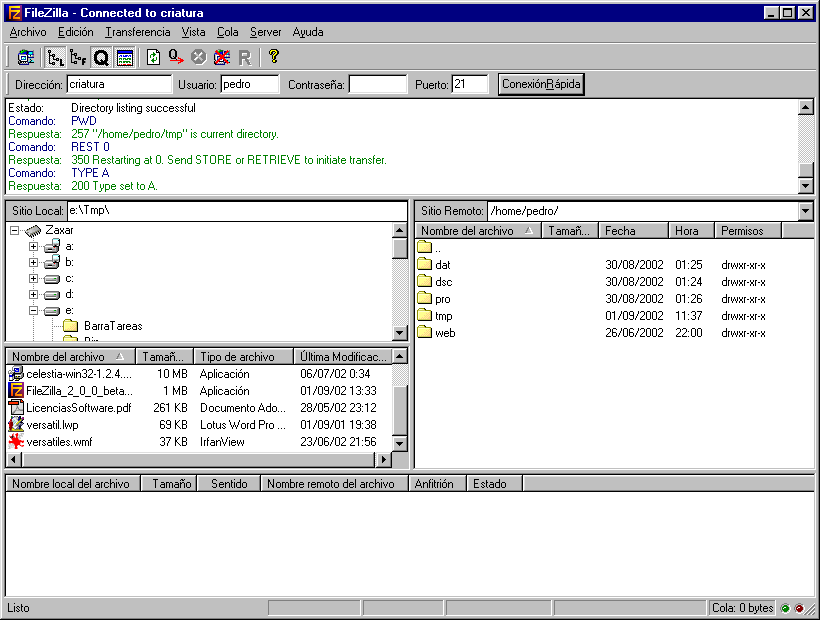Image resolution: width=820 pixels, height=620 pixels.
Task: Click the yellow question mark Help icon
Action: 273,58
